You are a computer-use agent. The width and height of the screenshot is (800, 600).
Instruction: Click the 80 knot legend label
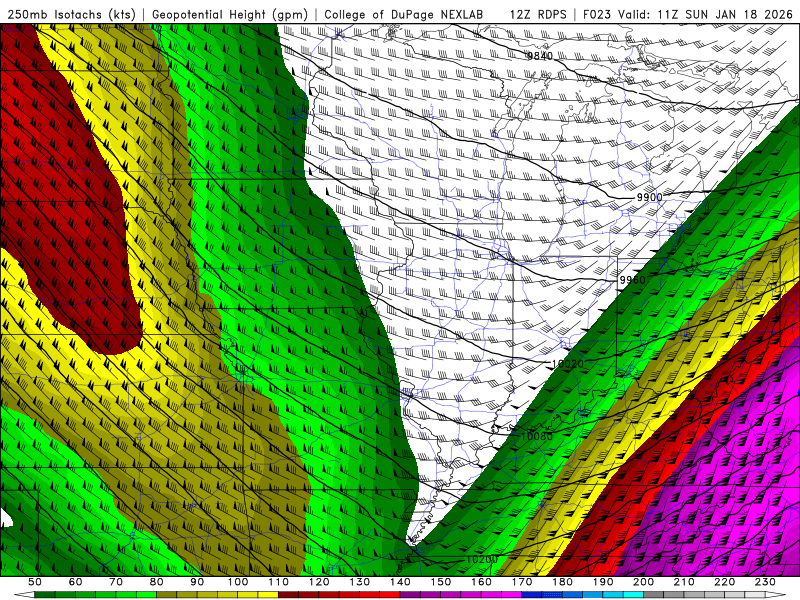pyautogui.click(x=157, y=582)
